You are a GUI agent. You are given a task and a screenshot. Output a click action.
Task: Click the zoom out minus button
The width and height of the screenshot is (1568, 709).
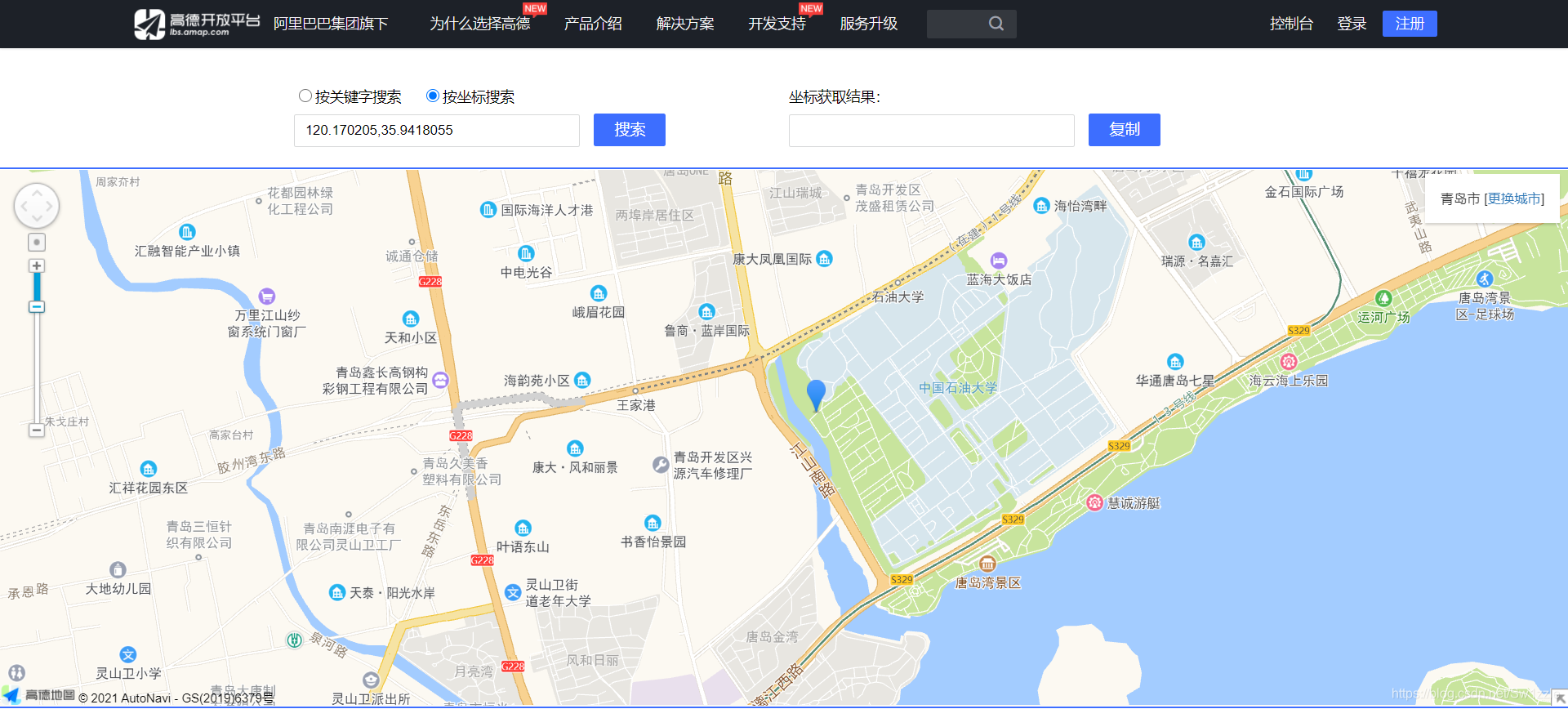[x=37, y=430]
